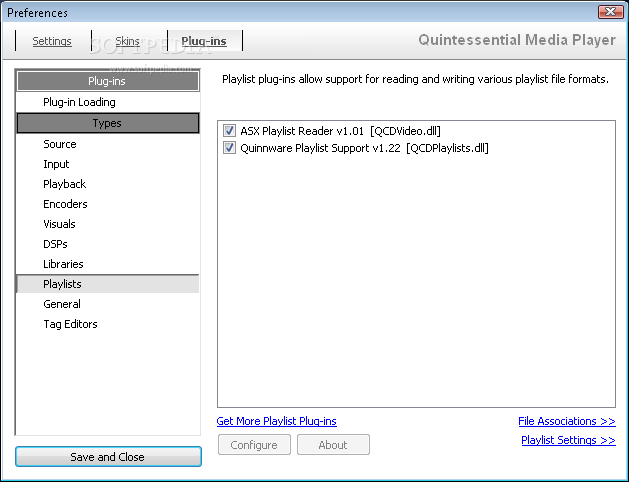The image size is (629, 482).
Task: Select Quinnware Playlist Support v1.22 entry
Action: [x=364, y=148]
